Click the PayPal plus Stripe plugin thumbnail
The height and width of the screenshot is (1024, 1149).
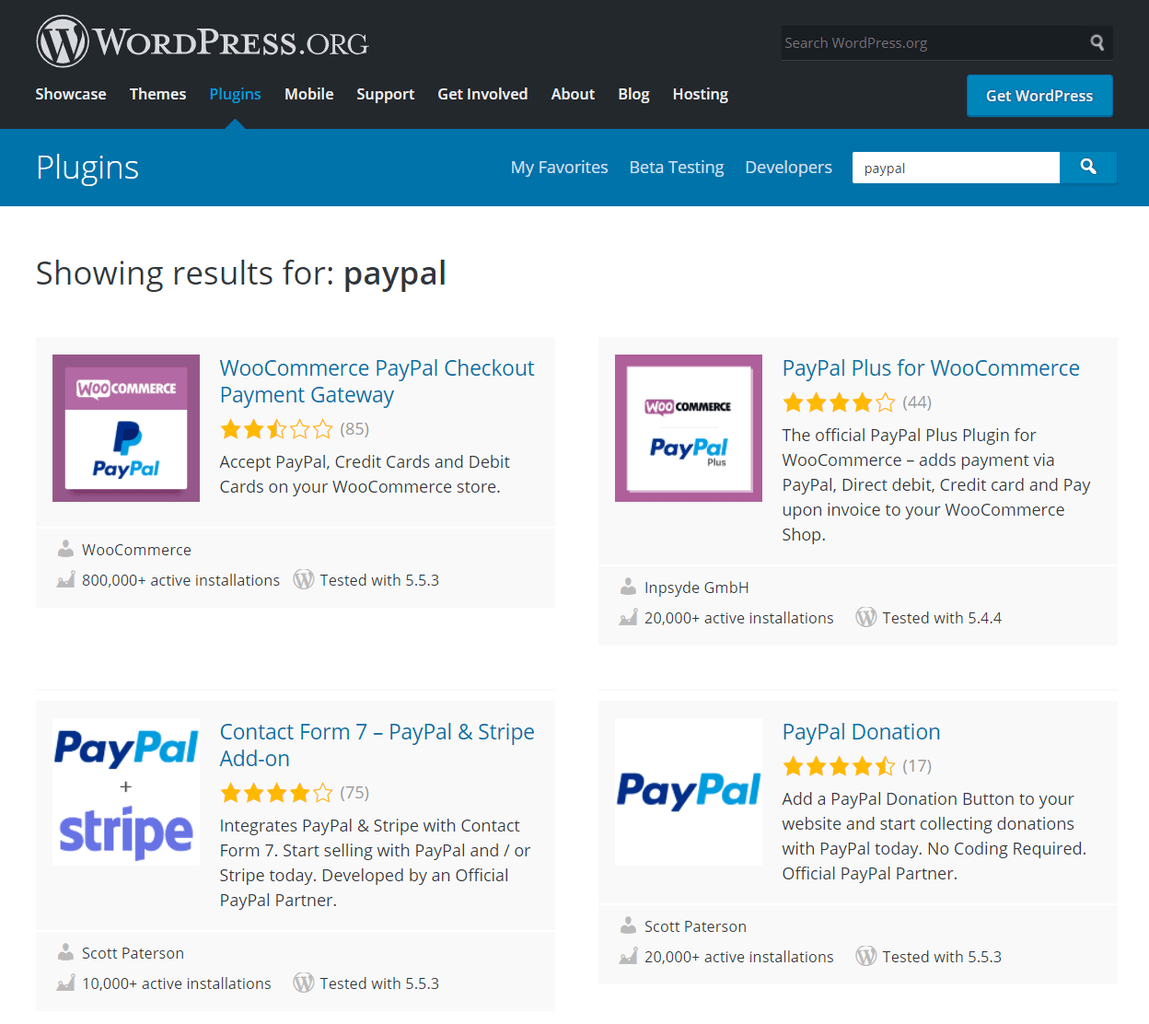tap(125, 791)
